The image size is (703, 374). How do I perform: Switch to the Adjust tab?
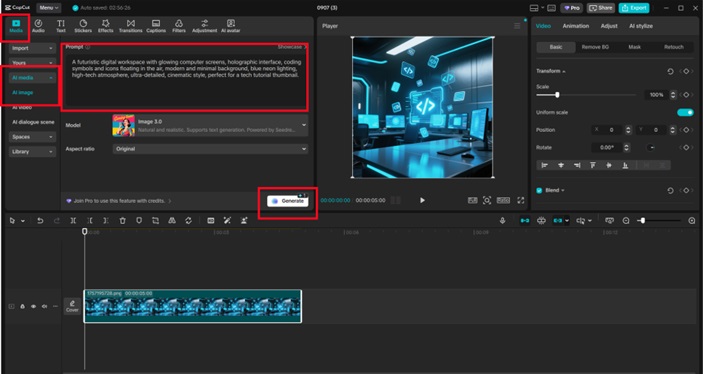[x=609, y=26]
